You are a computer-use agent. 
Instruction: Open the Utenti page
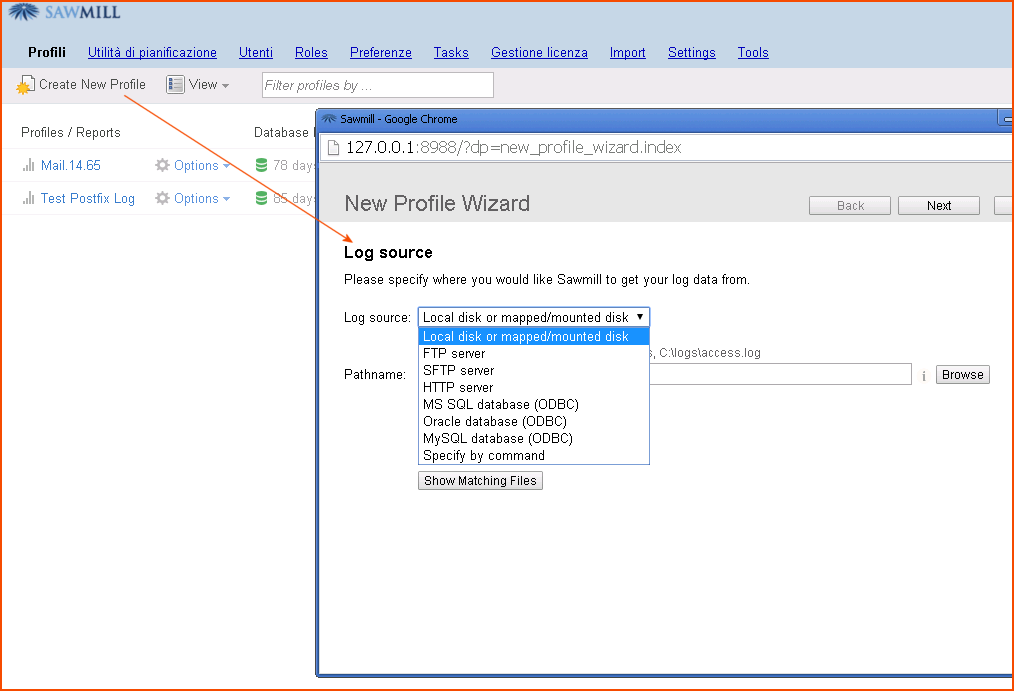[255, 52]
